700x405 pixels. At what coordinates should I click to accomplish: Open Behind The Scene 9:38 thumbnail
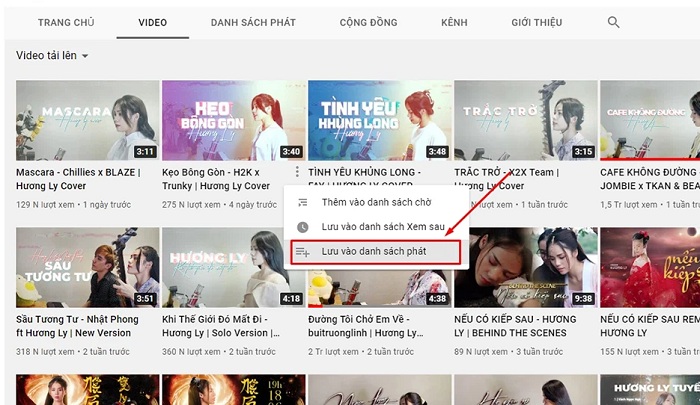(525, 267)
